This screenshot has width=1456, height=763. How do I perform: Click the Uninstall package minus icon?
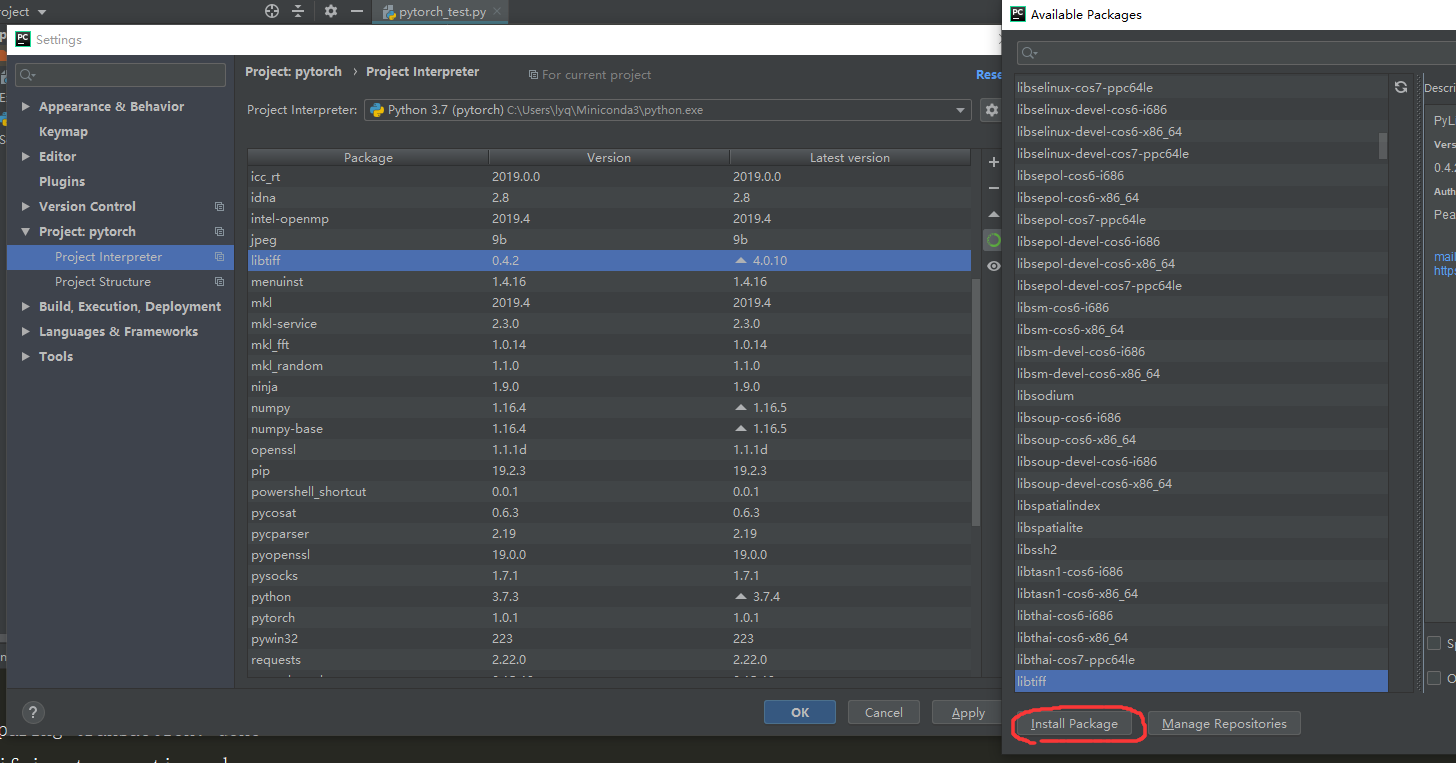tap(993, 187)
